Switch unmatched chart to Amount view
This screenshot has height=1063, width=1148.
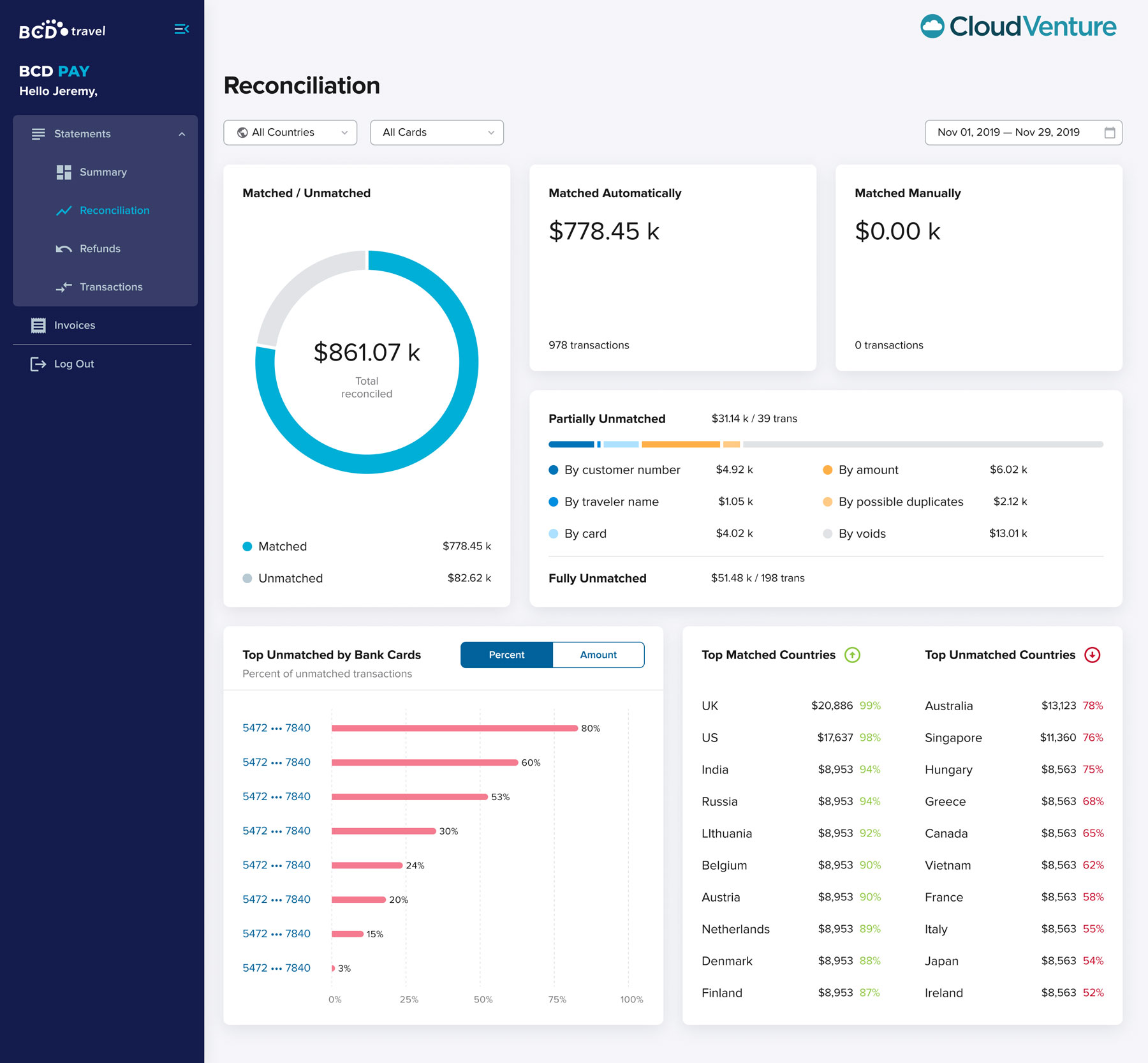pyautogui.click(x=598, y=655)
